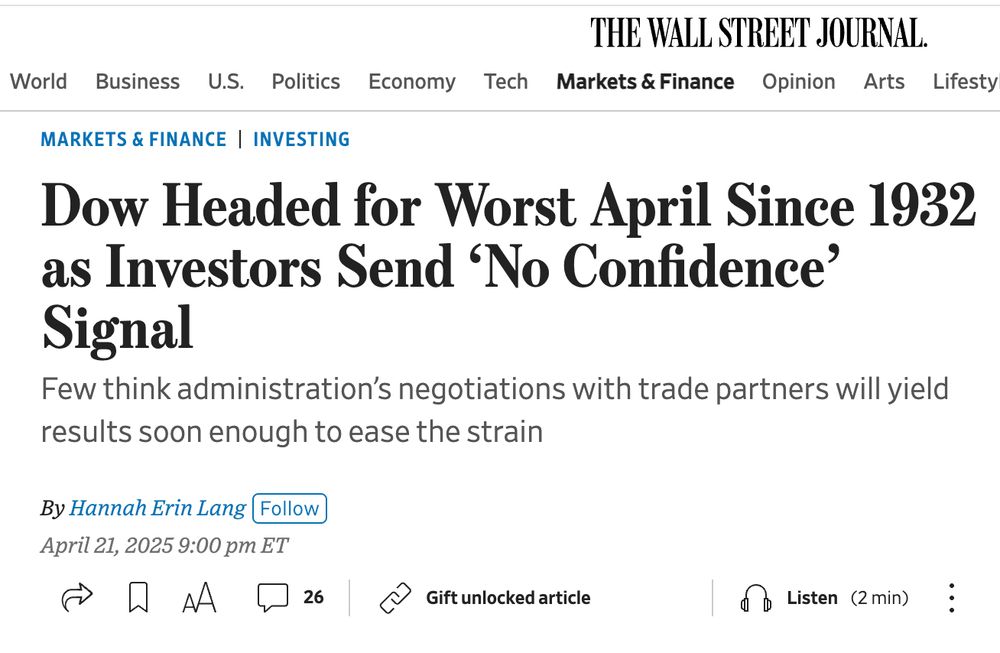
Task: Navigate to the Economy section
Action: [x=411, y=82]
